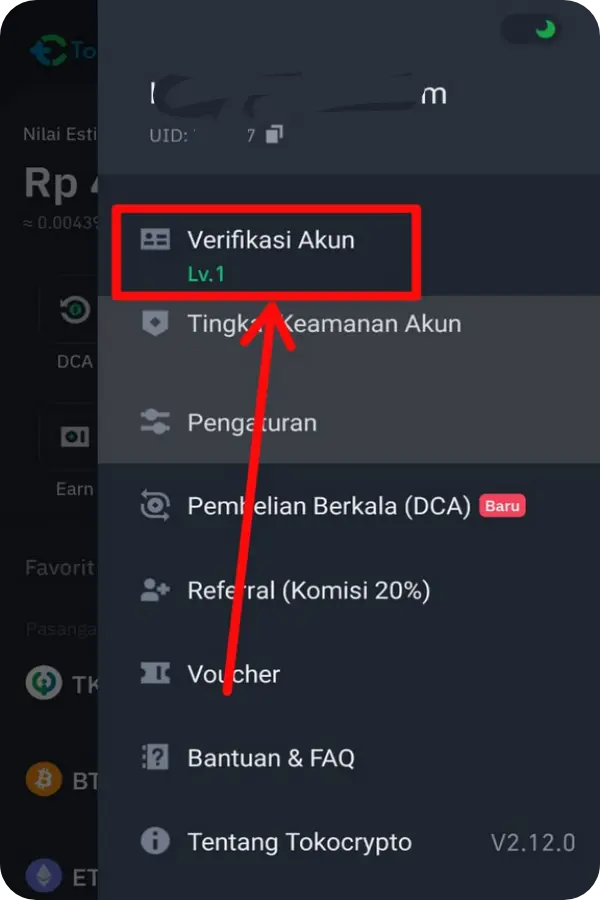This screenshot has width=600, height=900.
Task: Click the Voucher ticket icon
Action: [x=154, y=673]
